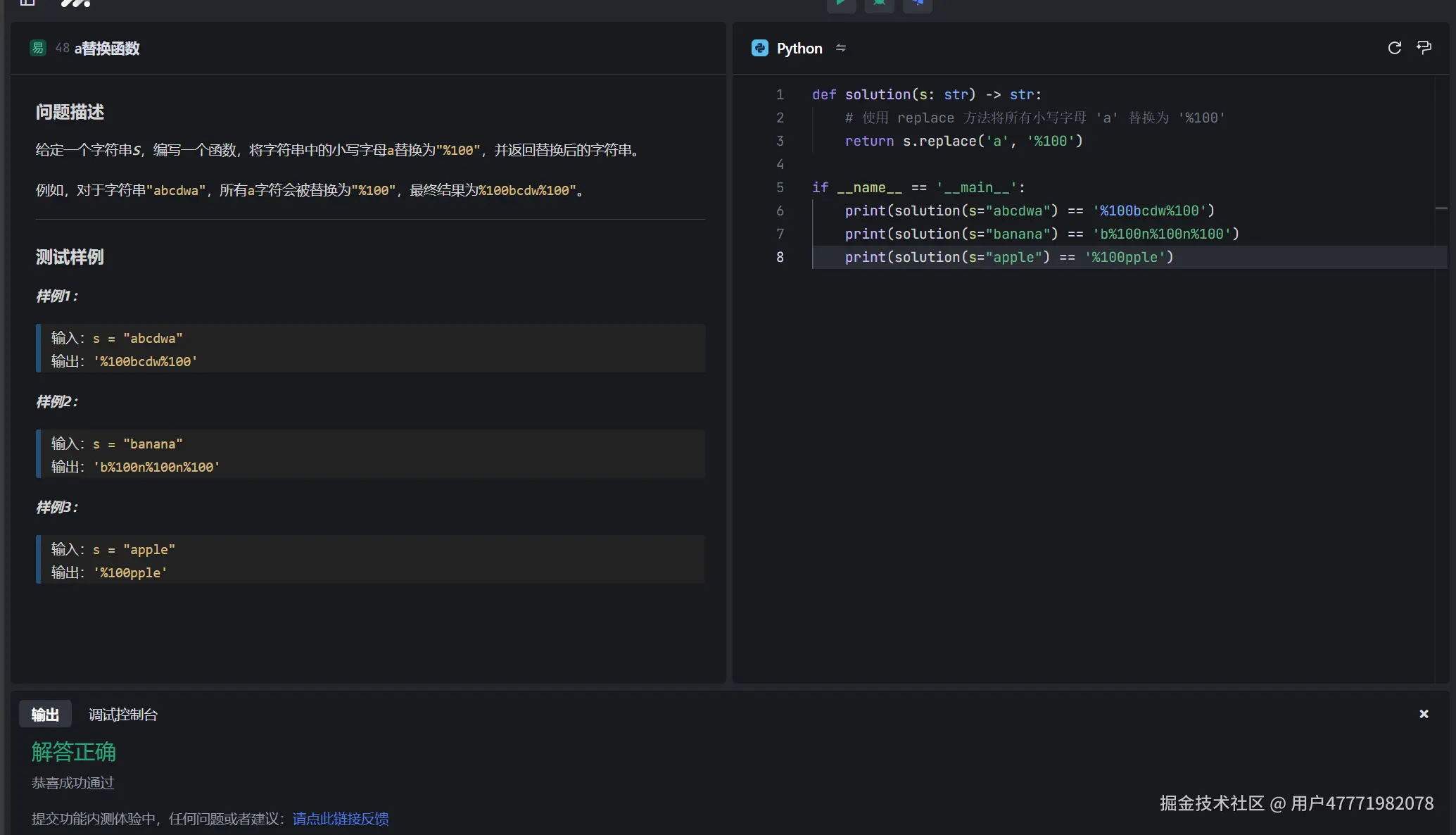Select the 输出 tab
The height and width of the screenshot is (835, 1456).
coord(45,715)
